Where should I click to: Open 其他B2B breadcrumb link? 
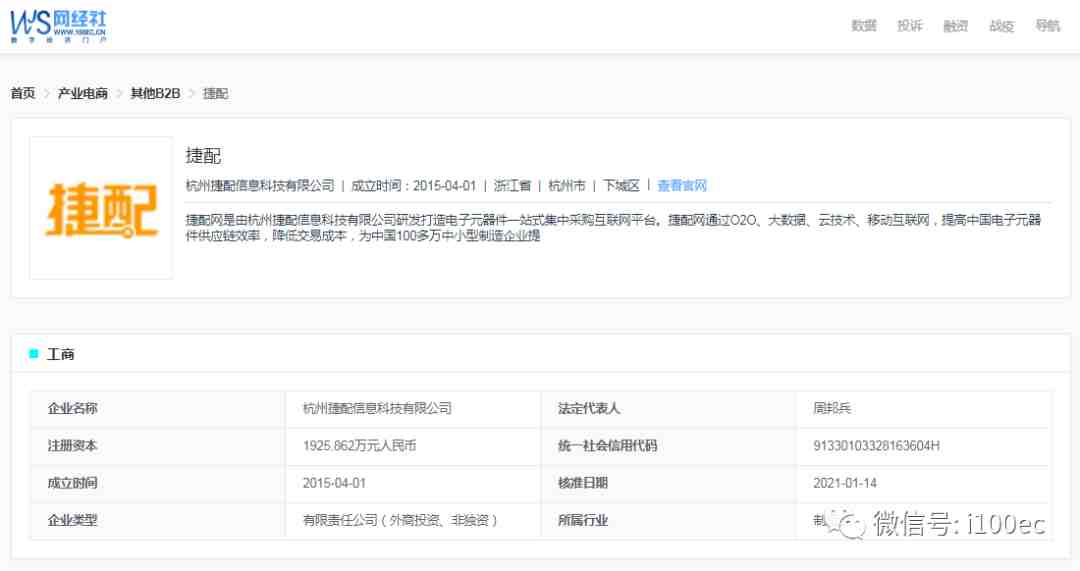pyautogui.click(x=156, y=93)
